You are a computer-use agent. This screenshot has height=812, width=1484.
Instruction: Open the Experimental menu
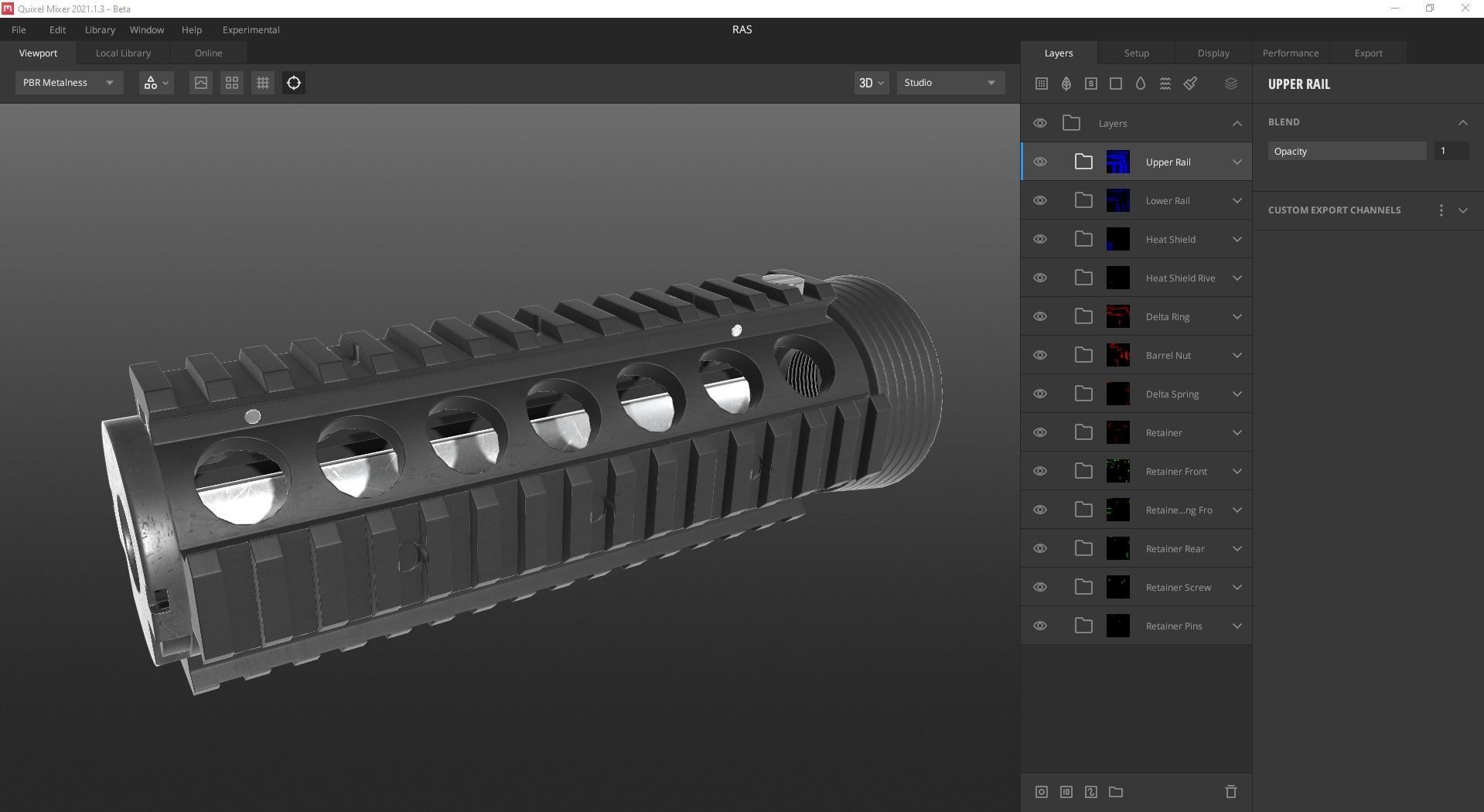click(x=250, y=29)
